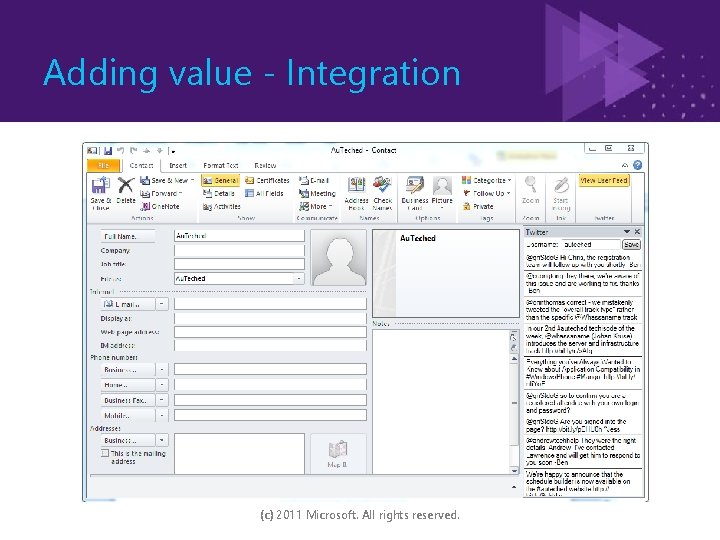Send the contact to OneNote
The image size is (720, 540).
160,207
